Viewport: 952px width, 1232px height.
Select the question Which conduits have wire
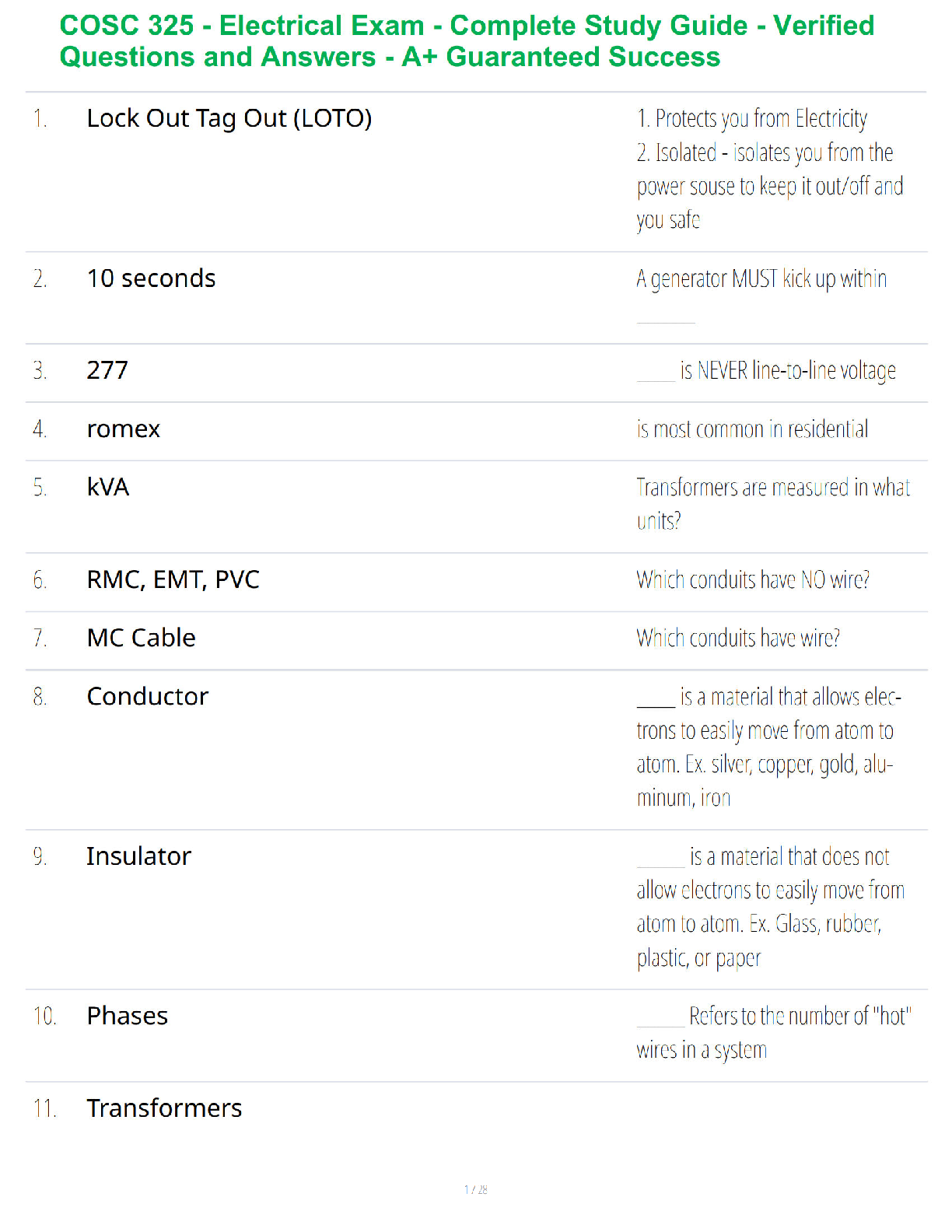pos(738,639)
